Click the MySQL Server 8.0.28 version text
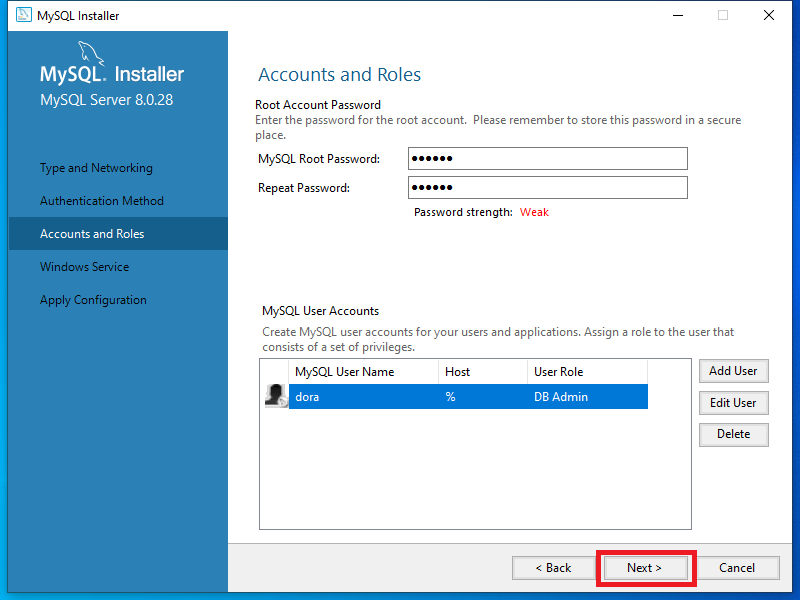 coord(107,99)
